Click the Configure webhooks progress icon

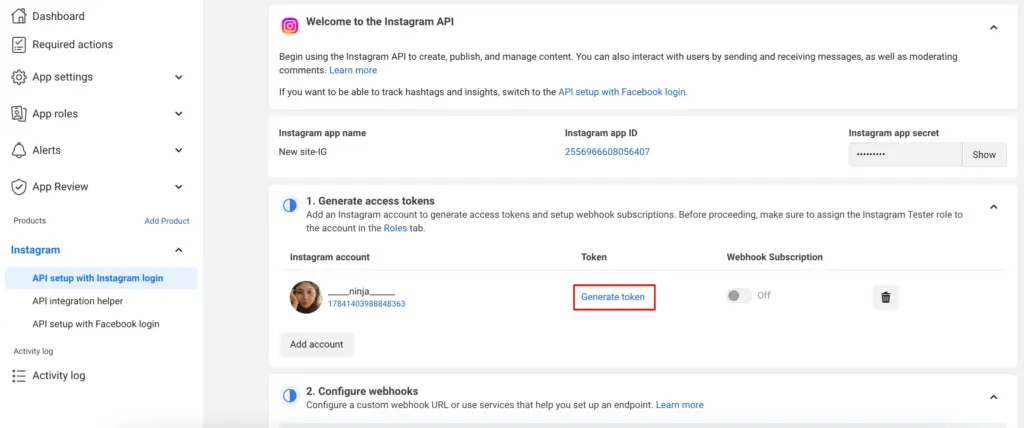coord(289,396)
